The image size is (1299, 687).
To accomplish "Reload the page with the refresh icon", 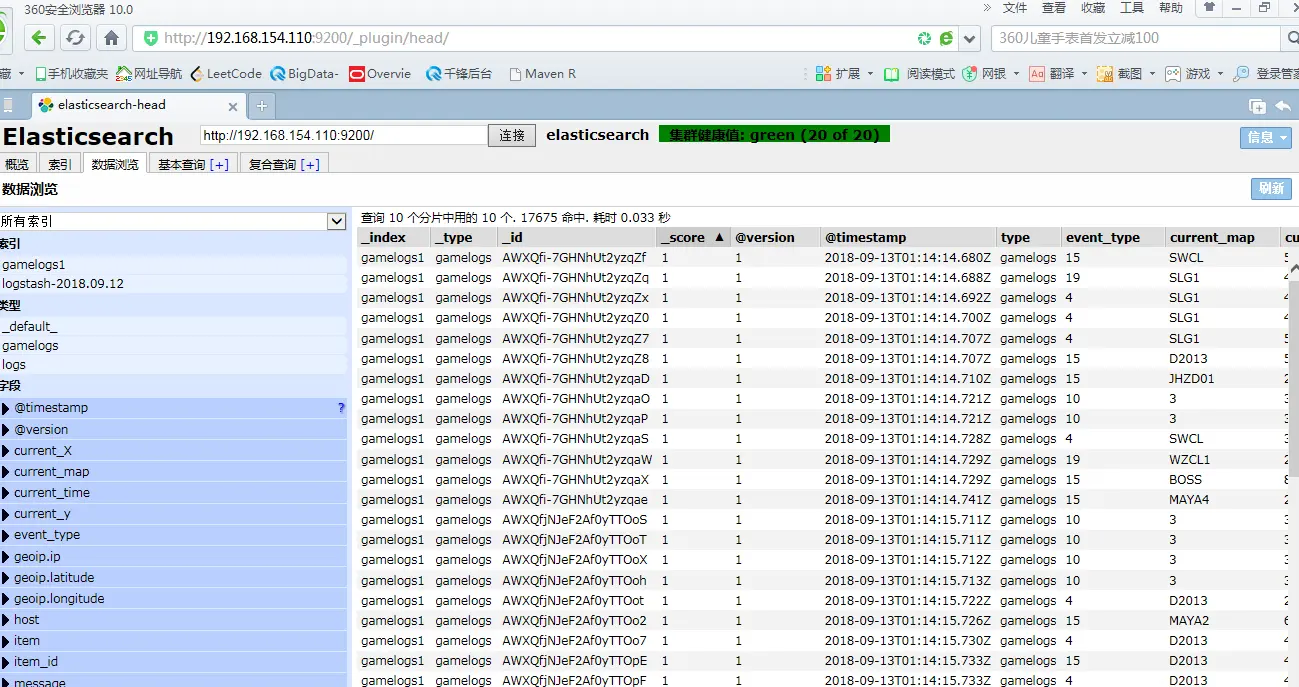I will (x=75, y=38).
